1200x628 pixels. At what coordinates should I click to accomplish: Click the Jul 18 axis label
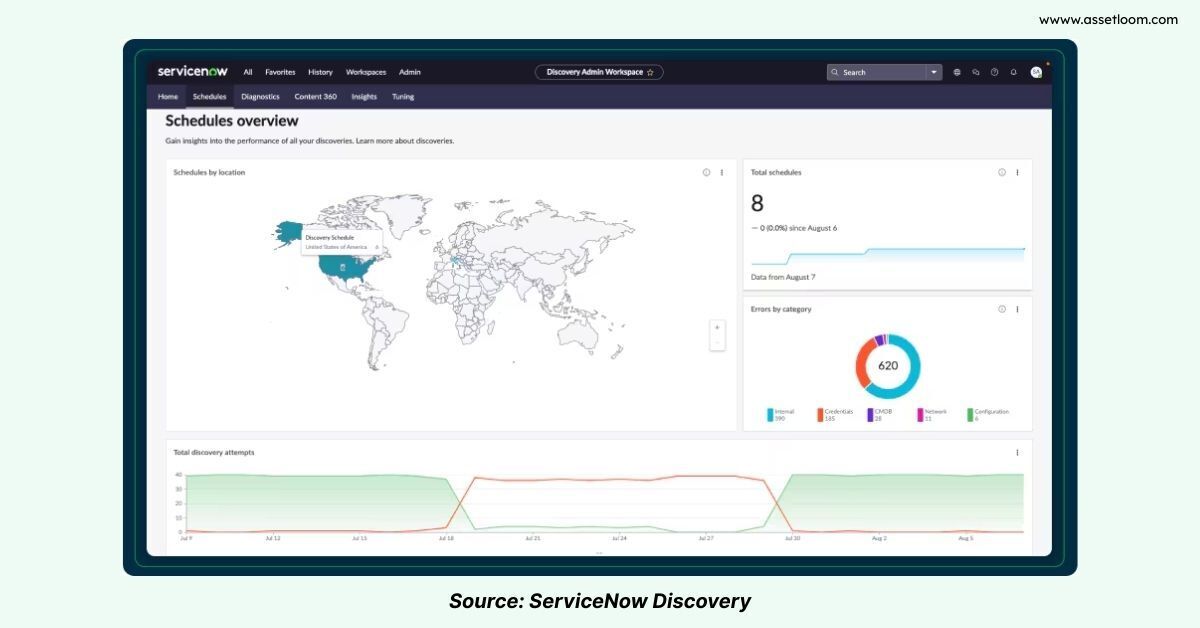point(445,538)
